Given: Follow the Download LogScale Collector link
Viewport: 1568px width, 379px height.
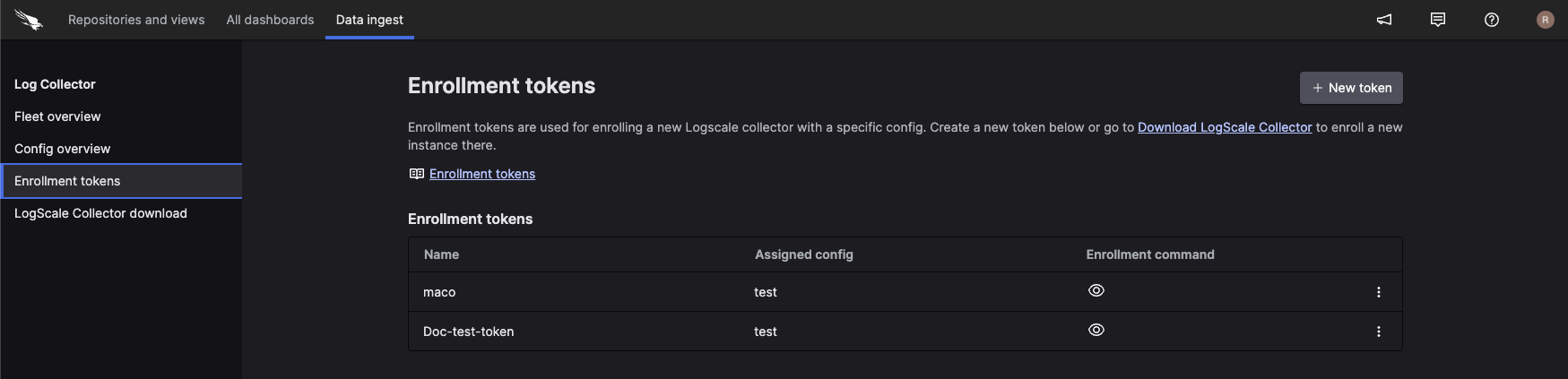Looking at the screenshot, I should pyautogui.click(x=1224, y=127).
